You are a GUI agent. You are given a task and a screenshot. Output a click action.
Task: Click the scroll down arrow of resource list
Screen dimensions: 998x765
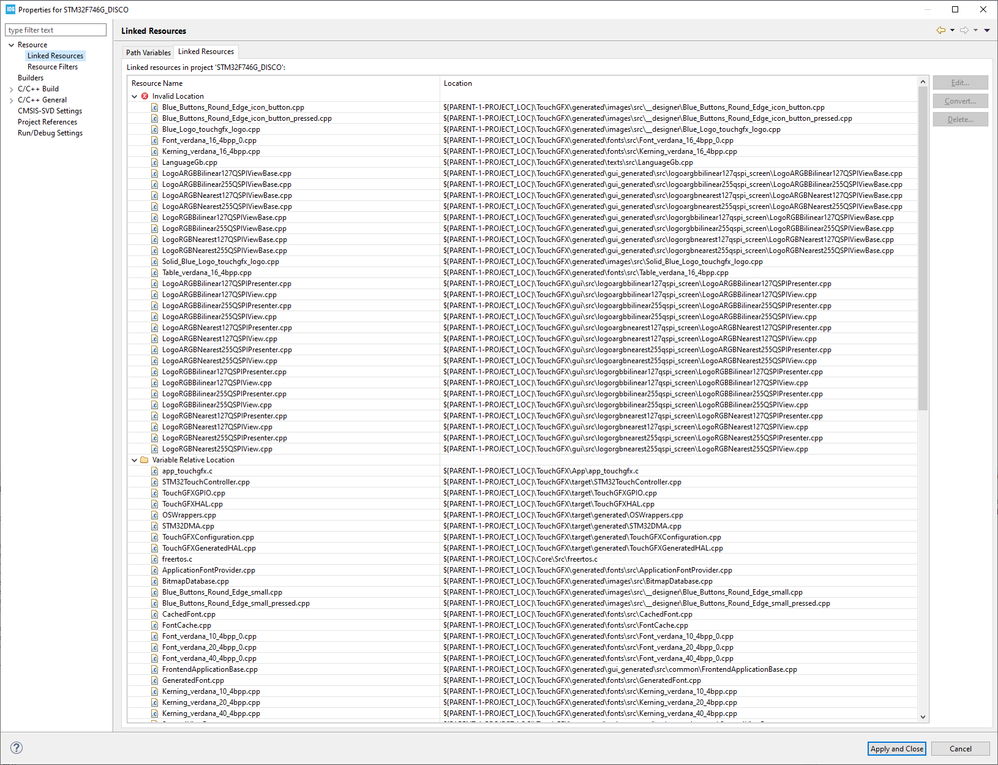click(x=923, y=717)
